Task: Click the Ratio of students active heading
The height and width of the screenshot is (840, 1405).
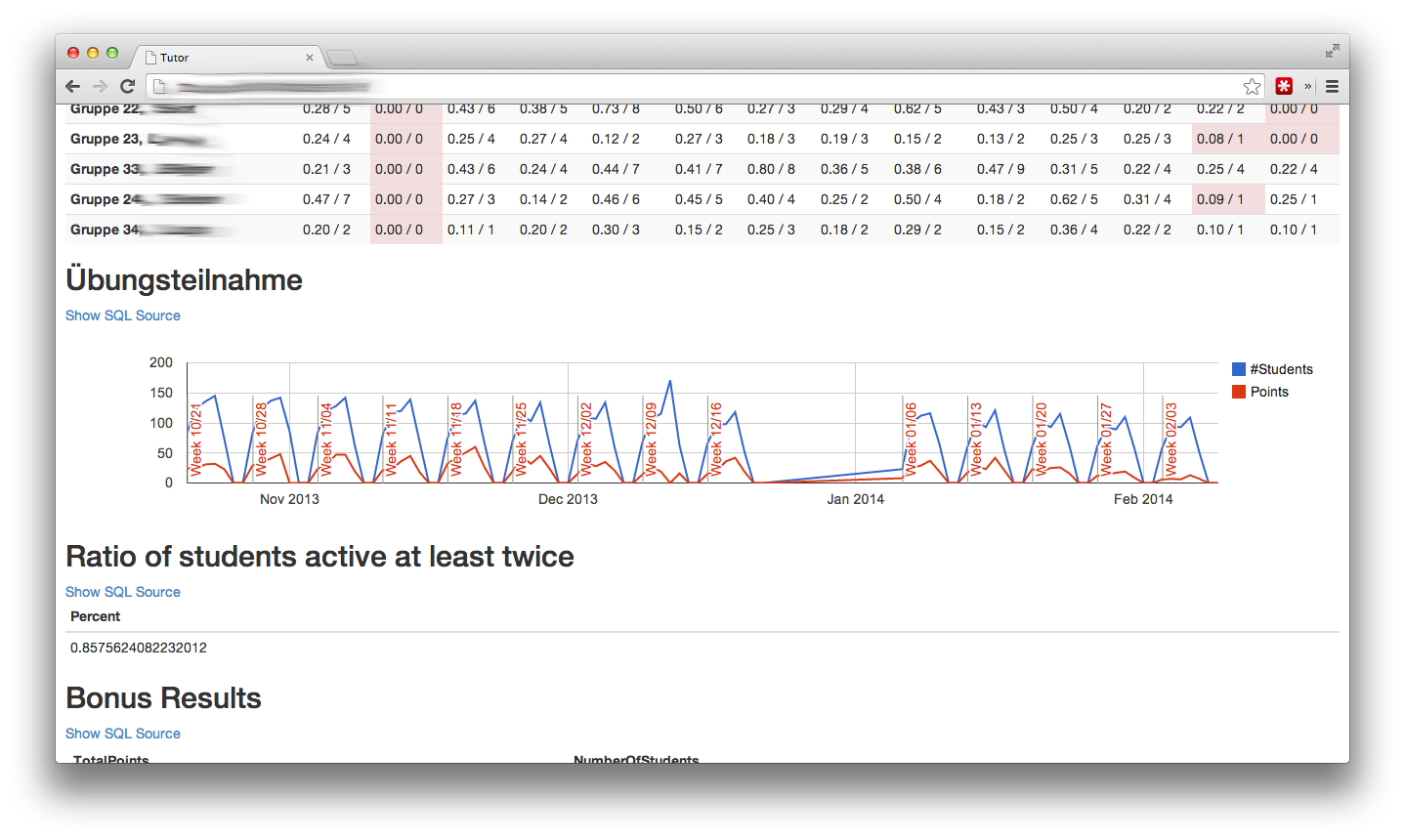Action: click(319, 557)
